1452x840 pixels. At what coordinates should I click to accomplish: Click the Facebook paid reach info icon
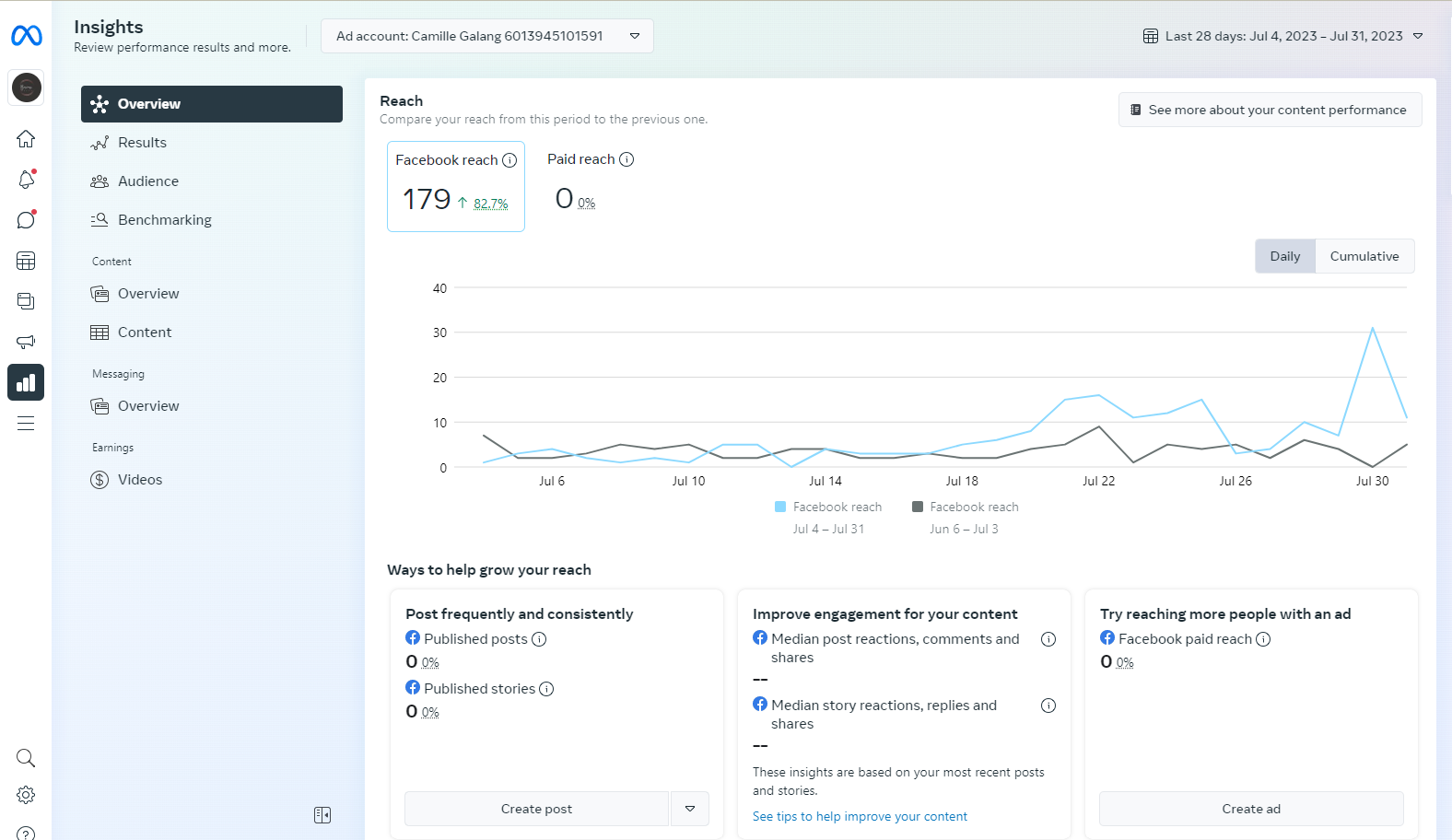(x=1263, y=639)
